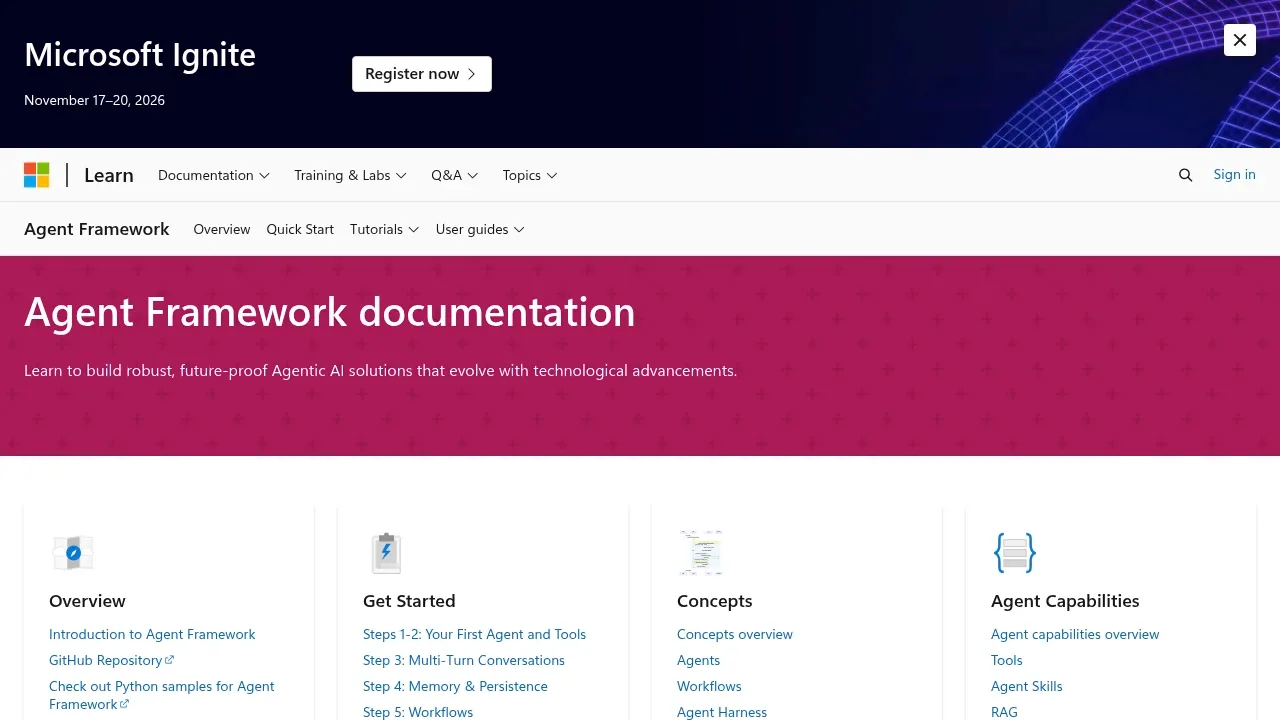The image size is (1280, 720).
Task: Click the Microsoft Ignite banner heading
Action: [x=140, y=54]
